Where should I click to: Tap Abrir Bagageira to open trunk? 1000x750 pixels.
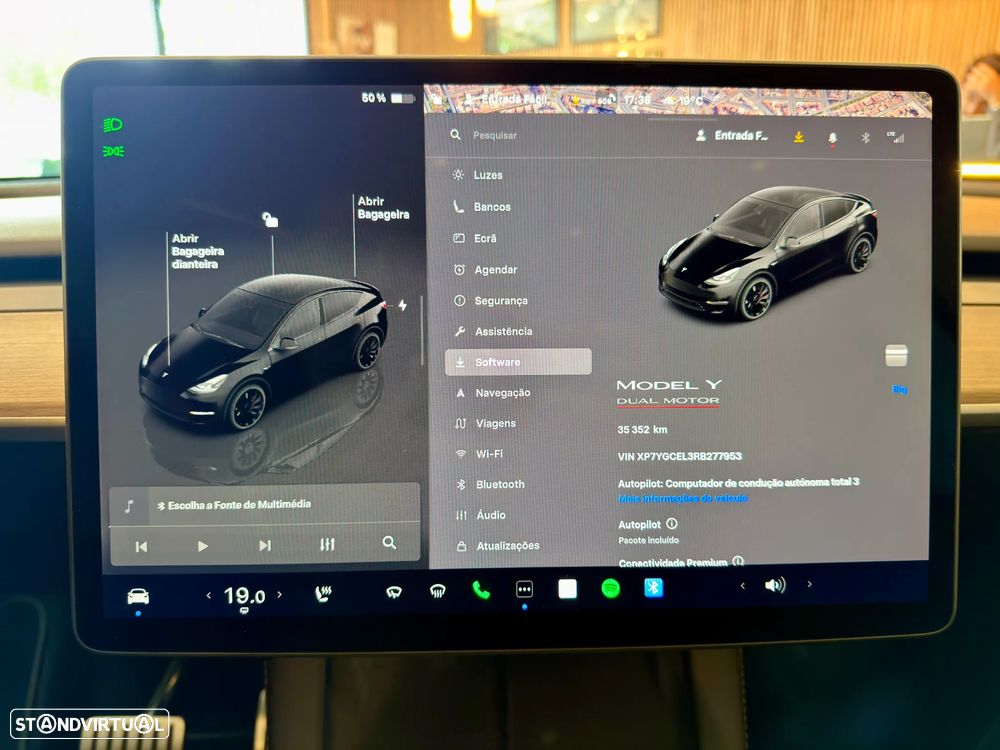tap(383, 208)
